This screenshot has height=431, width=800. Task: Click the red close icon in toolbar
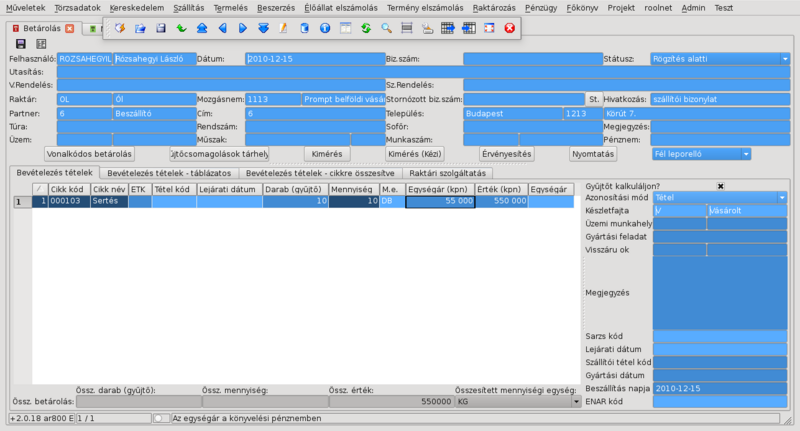[x=509, y=27]
